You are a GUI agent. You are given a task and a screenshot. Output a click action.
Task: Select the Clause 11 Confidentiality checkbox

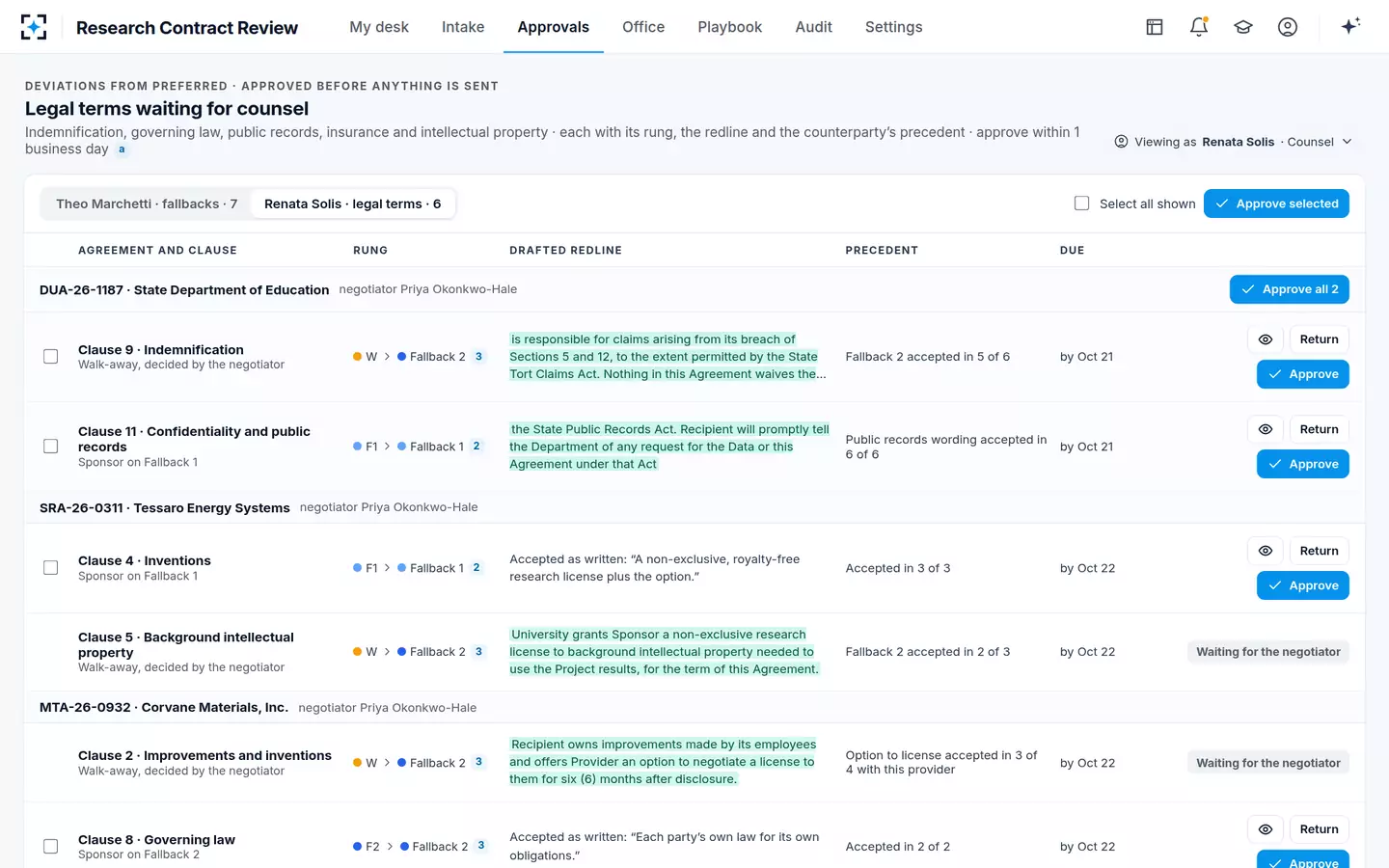pos(51,447)
